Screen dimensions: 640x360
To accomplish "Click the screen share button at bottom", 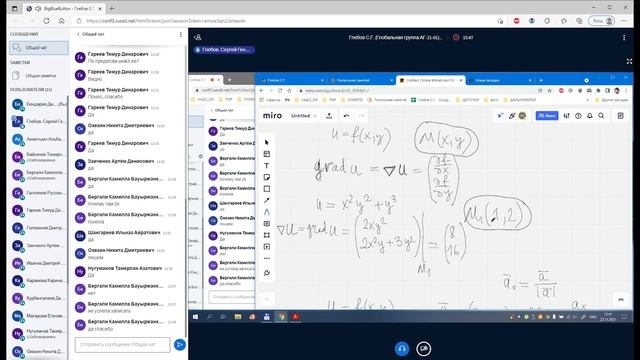I will pos(424,349).
